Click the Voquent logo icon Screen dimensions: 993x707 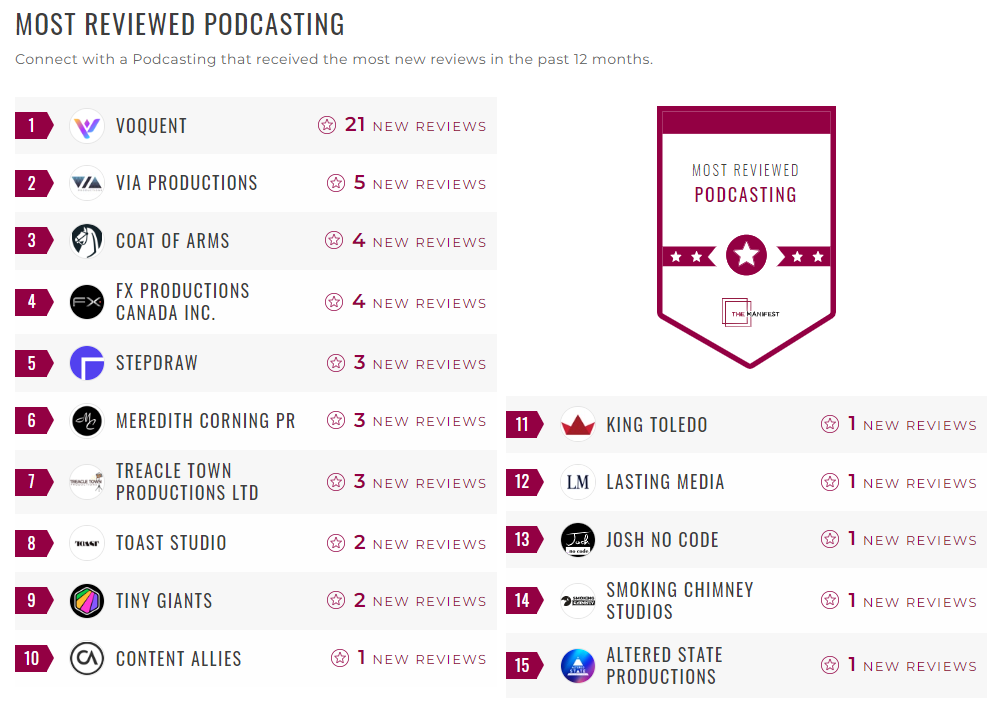click(x=87, y=126)
